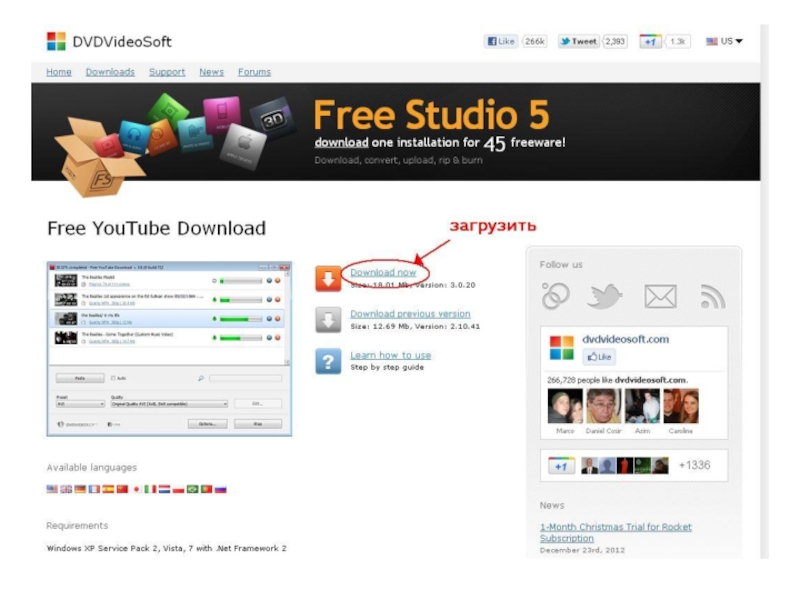Click the gray previous version arrow icon
The image size is (800, 600).
pyautogui.click(x=328, y=320)
